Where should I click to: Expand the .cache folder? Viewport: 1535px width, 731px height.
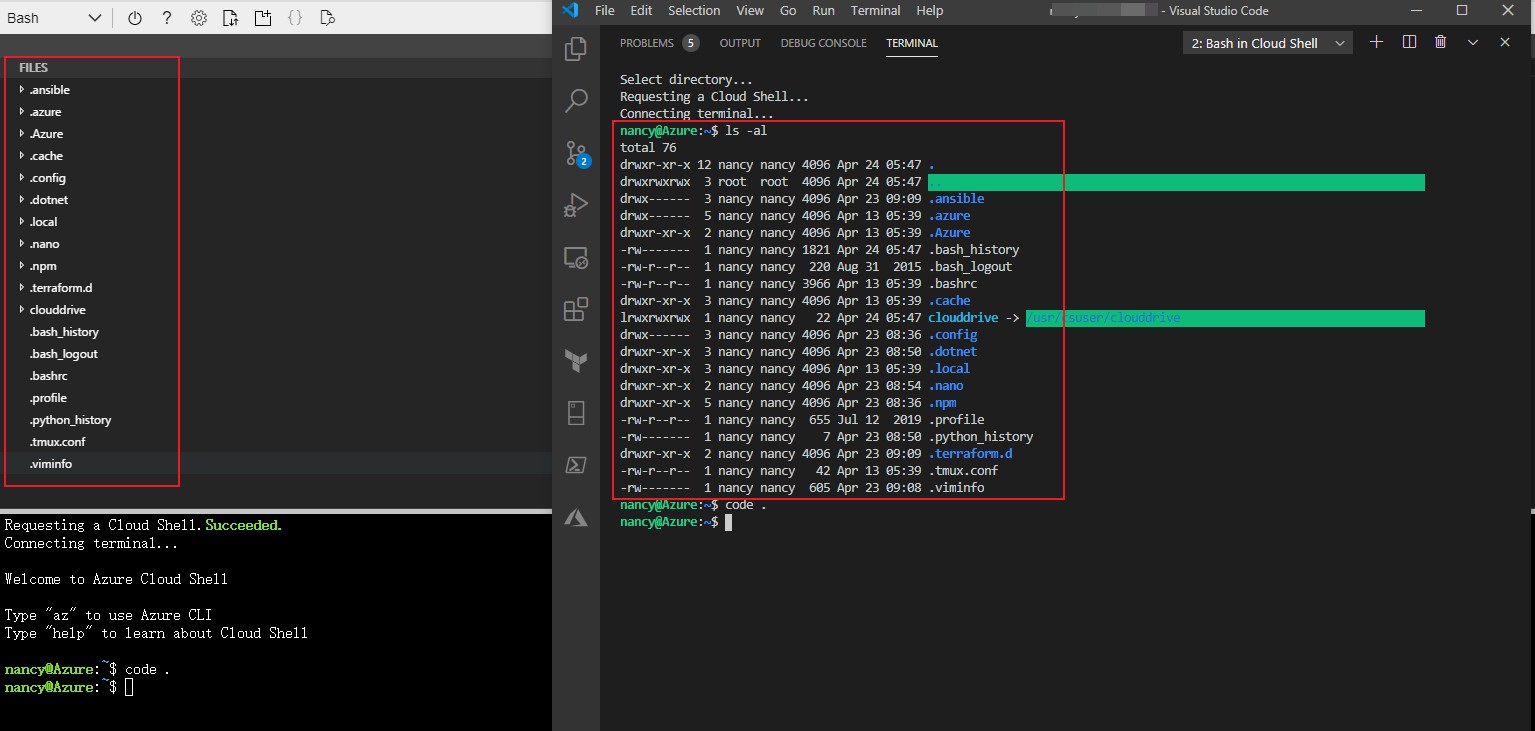[x=46, y=156]
